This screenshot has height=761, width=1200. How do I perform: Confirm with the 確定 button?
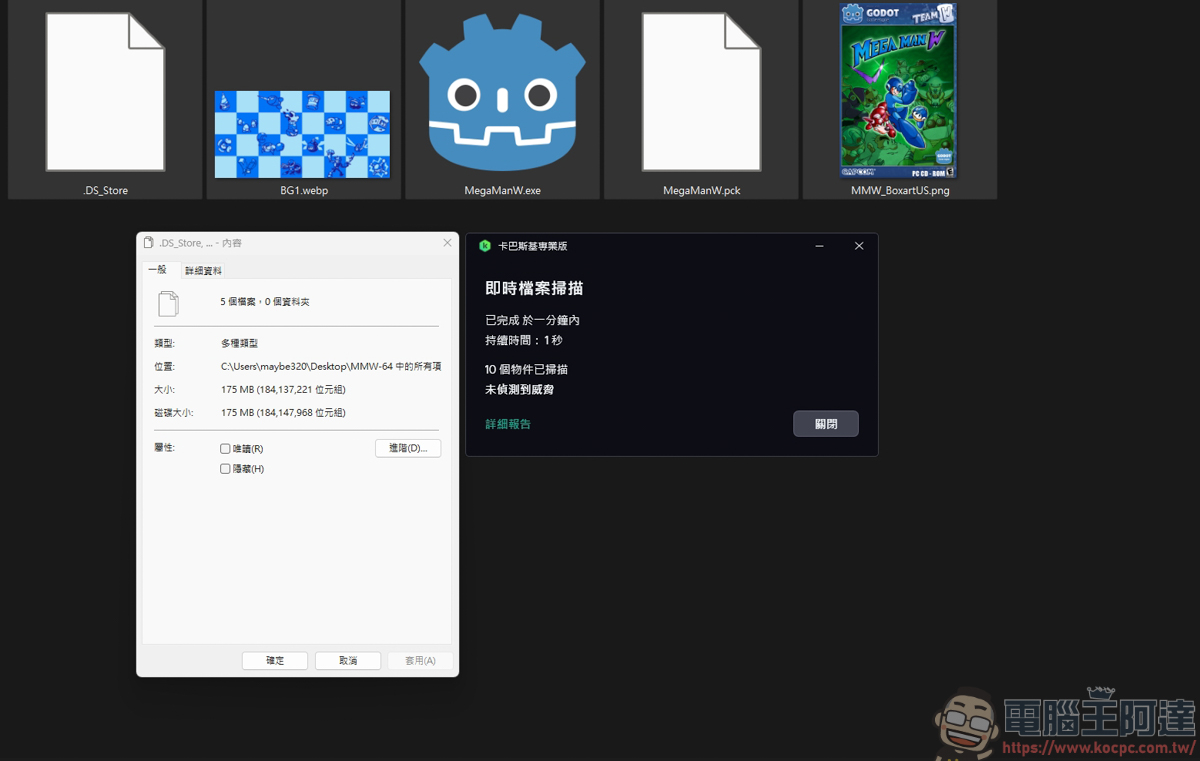click(x=275, y=661)
